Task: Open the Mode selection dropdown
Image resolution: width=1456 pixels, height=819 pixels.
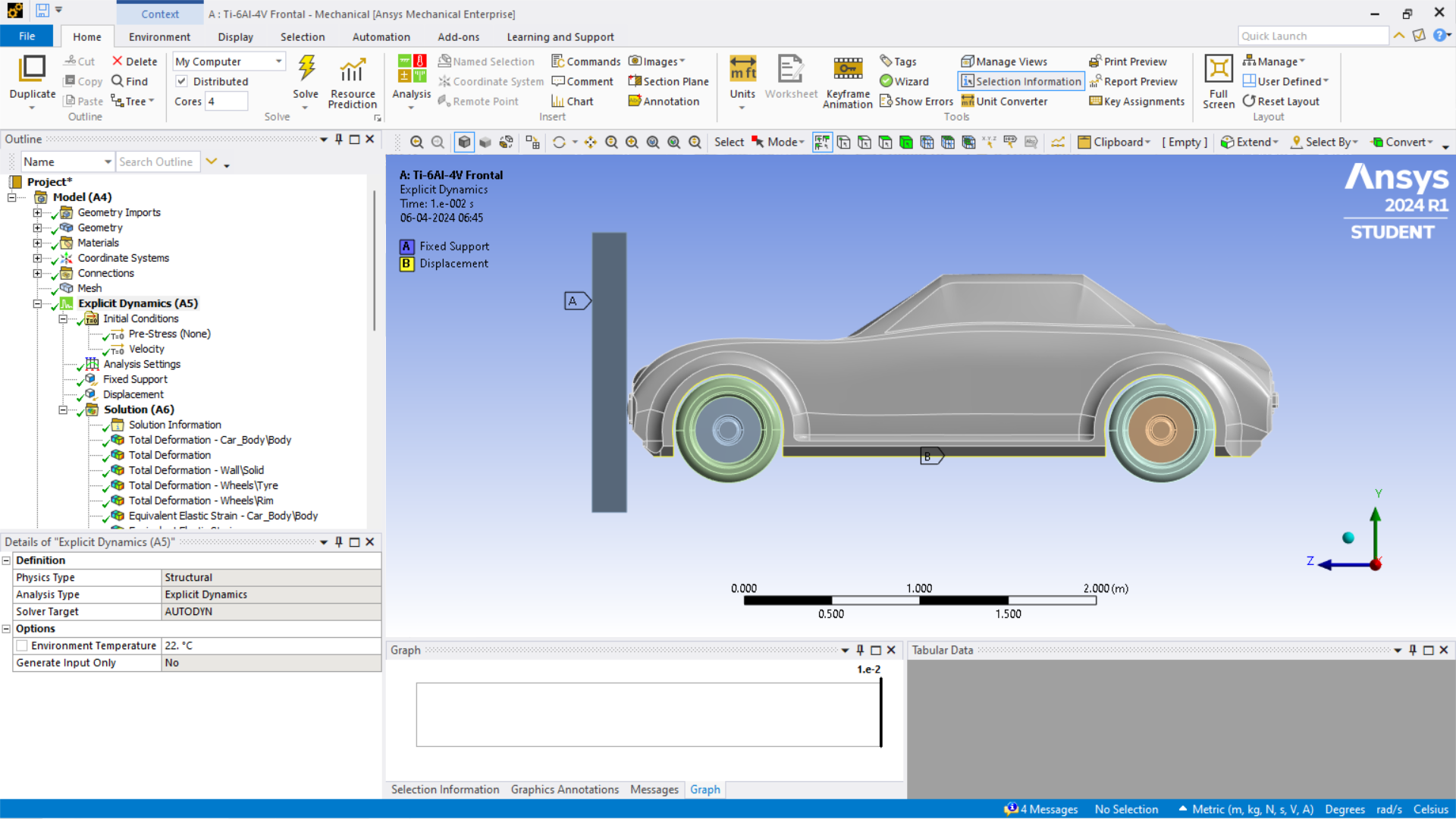Action: pos(778,142)
